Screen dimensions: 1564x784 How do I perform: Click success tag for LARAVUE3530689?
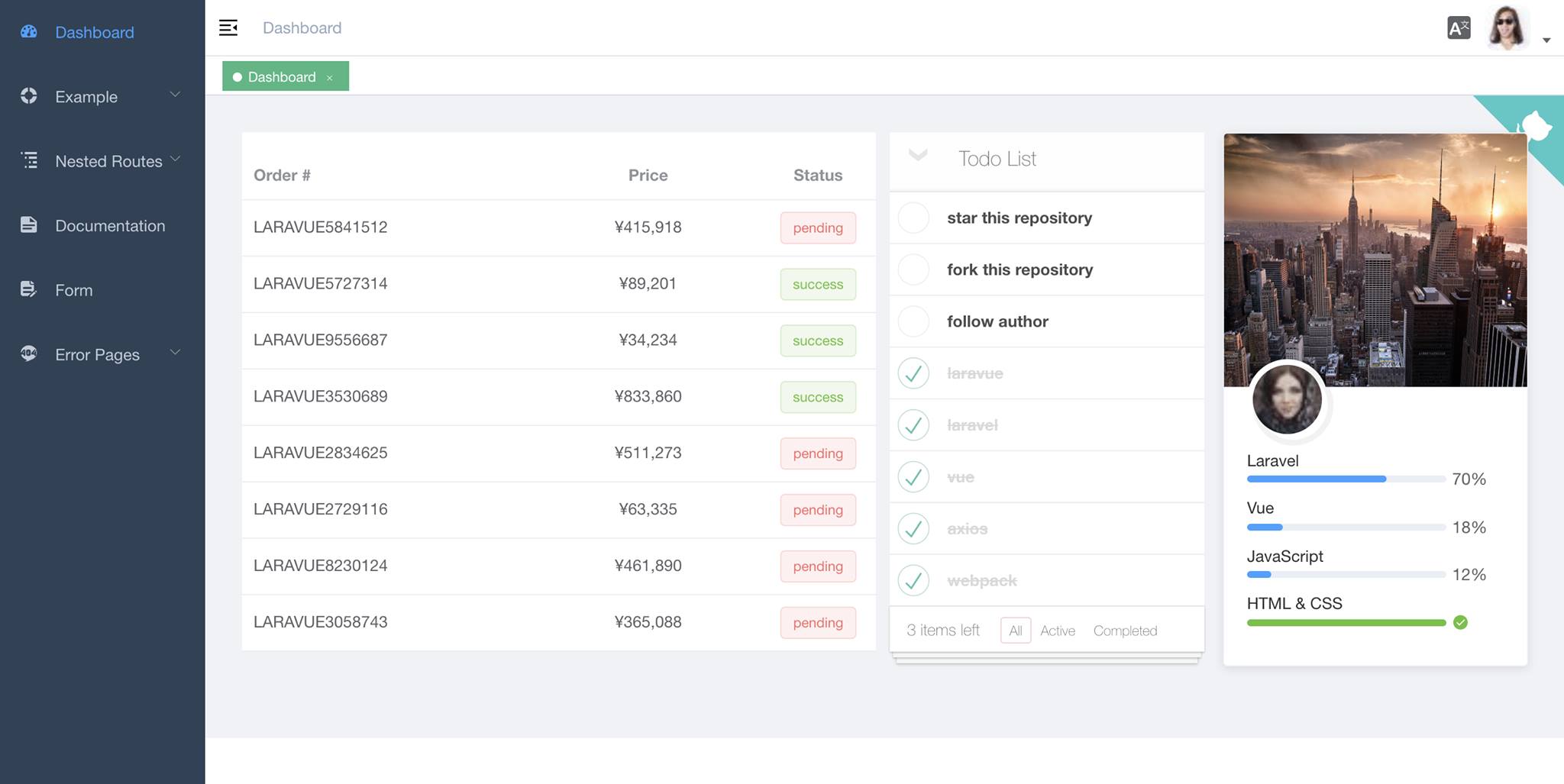click(818, 397)
